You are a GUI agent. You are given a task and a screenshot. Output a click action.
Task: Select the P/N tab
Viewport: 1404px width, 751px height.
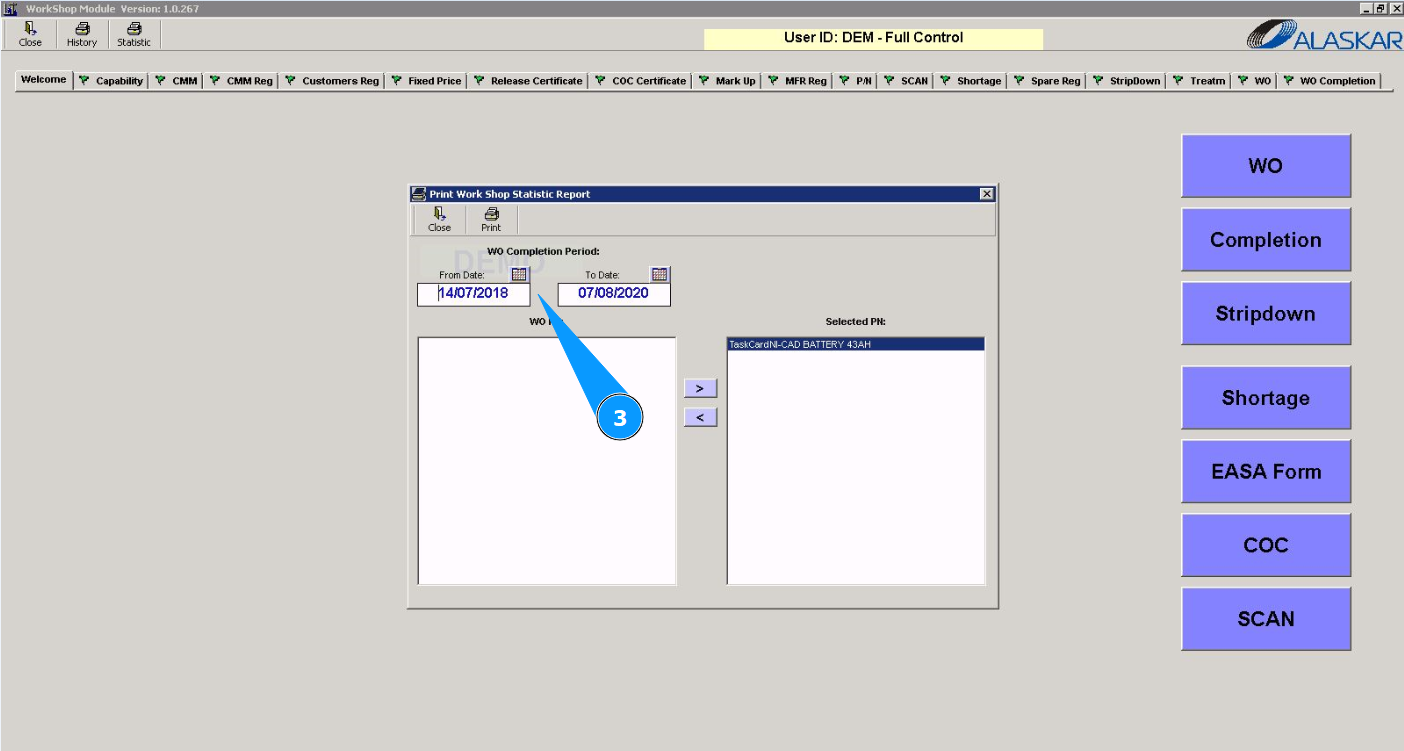point(856,81)
